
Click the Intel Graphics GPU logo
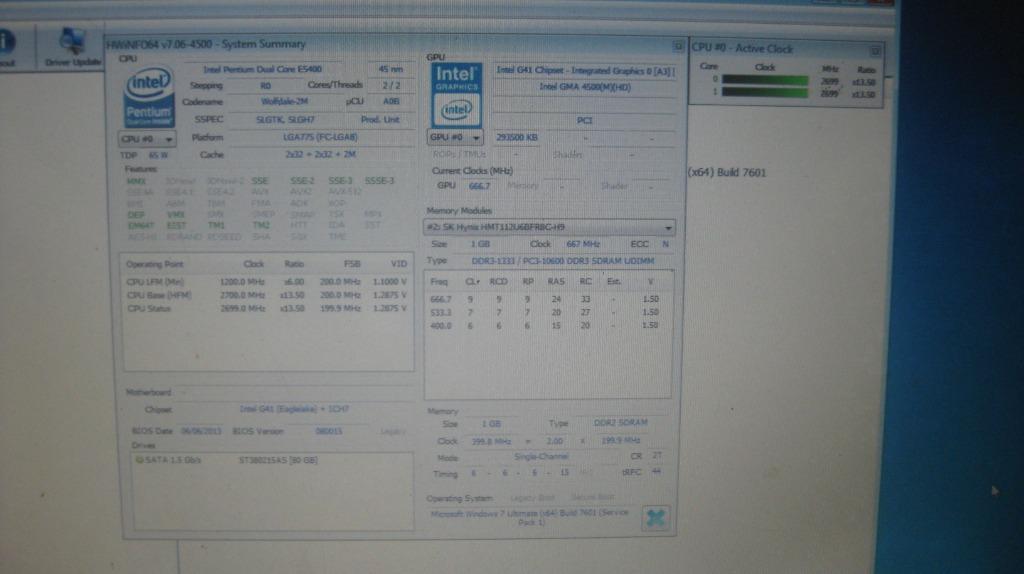click(x=456, y=95)
